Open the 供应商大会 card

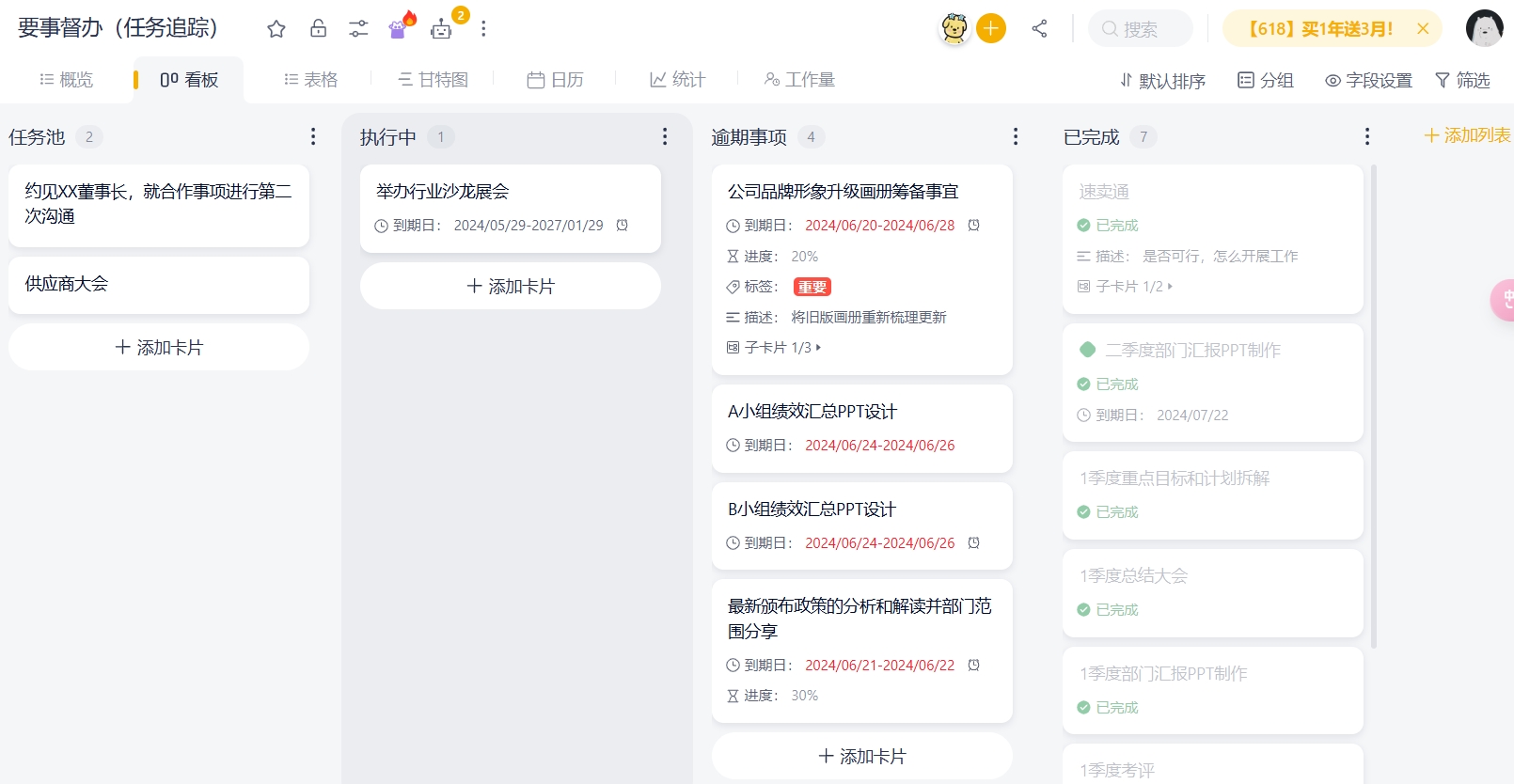159,285
